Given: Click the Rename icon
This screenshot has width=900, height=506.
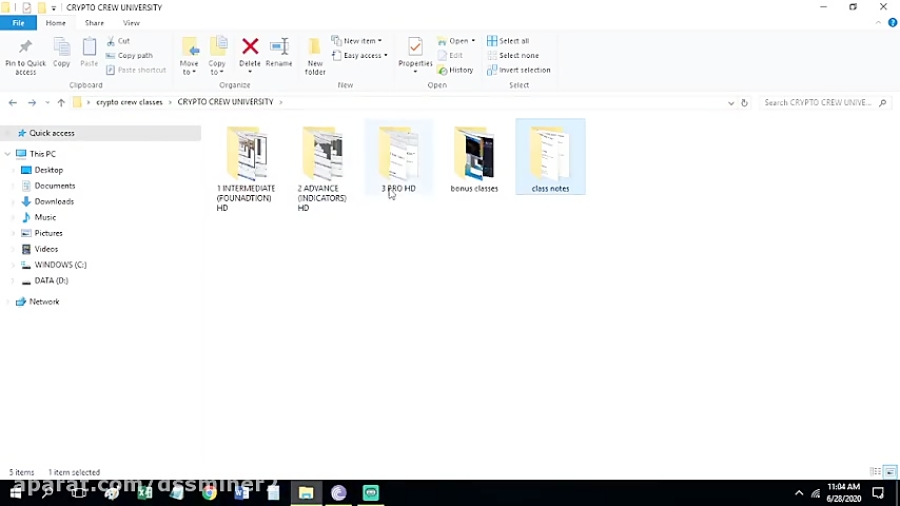Looking at the screenshot, I should tap(280, 46).
